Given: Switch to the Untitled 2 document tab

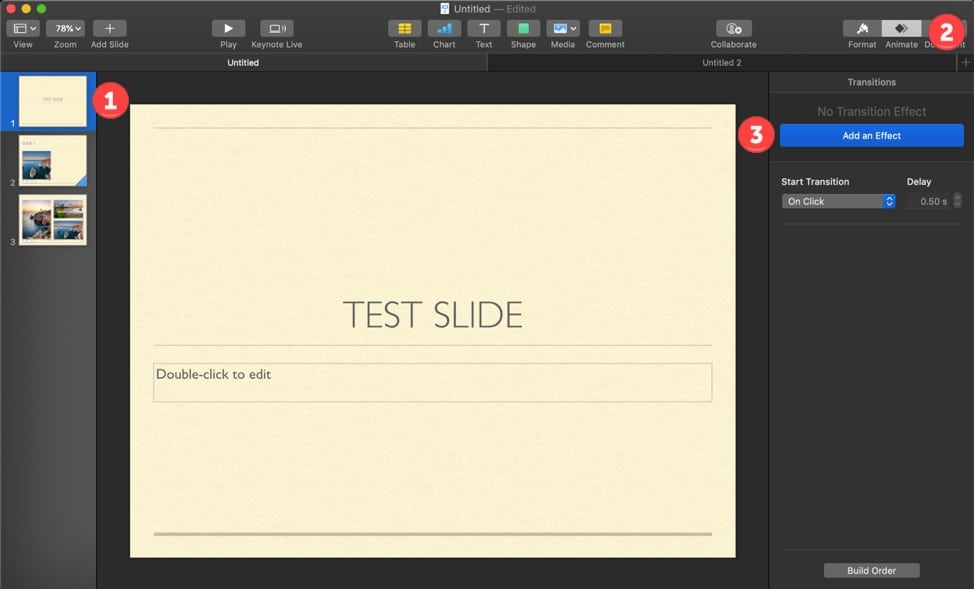Looking at the screenshot, I should click(722, 62).
